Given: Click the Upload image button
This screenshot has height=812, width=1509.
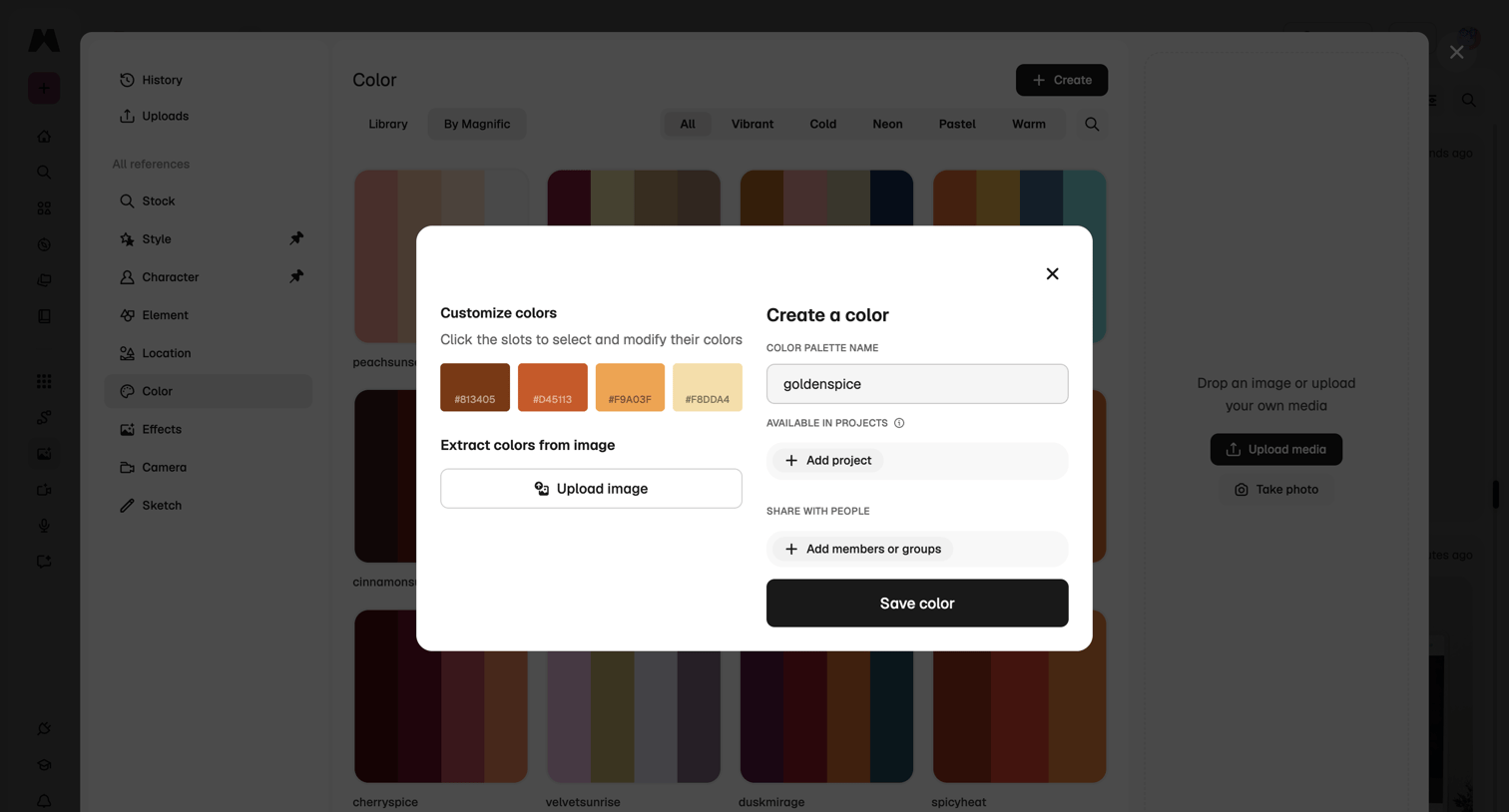Looking at the screenshot, I should click(591, 489).
